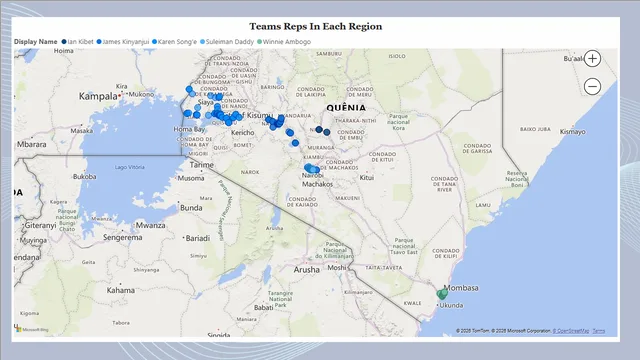Click Winnie Ambogo legend color dot
The image size is (640, 360).
tap(259, 42)
